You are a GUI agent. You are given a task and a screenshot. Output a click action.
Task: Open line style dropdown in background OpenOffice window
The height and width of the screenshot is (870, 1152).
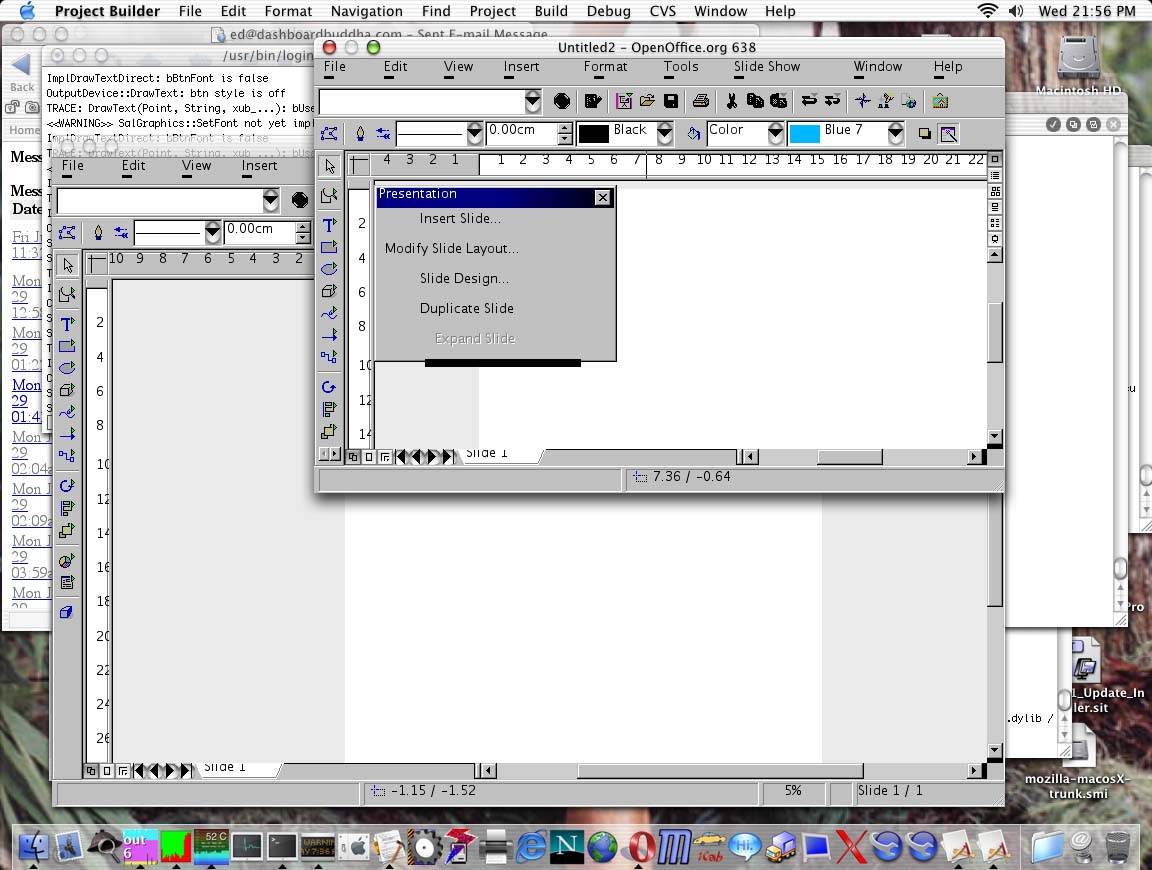(x=212, y=233)
